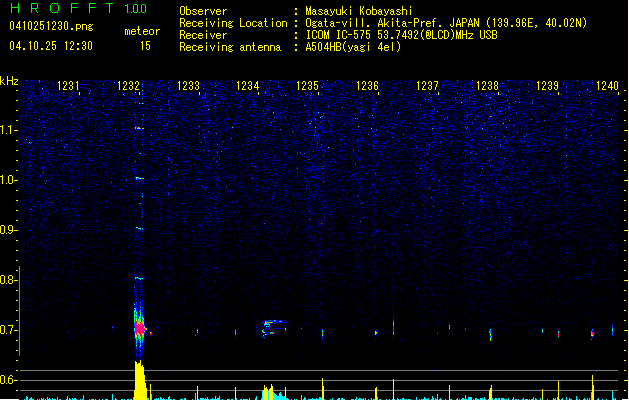
Task: Click the 'Observer' field label
Action: (x=203, y=11)
